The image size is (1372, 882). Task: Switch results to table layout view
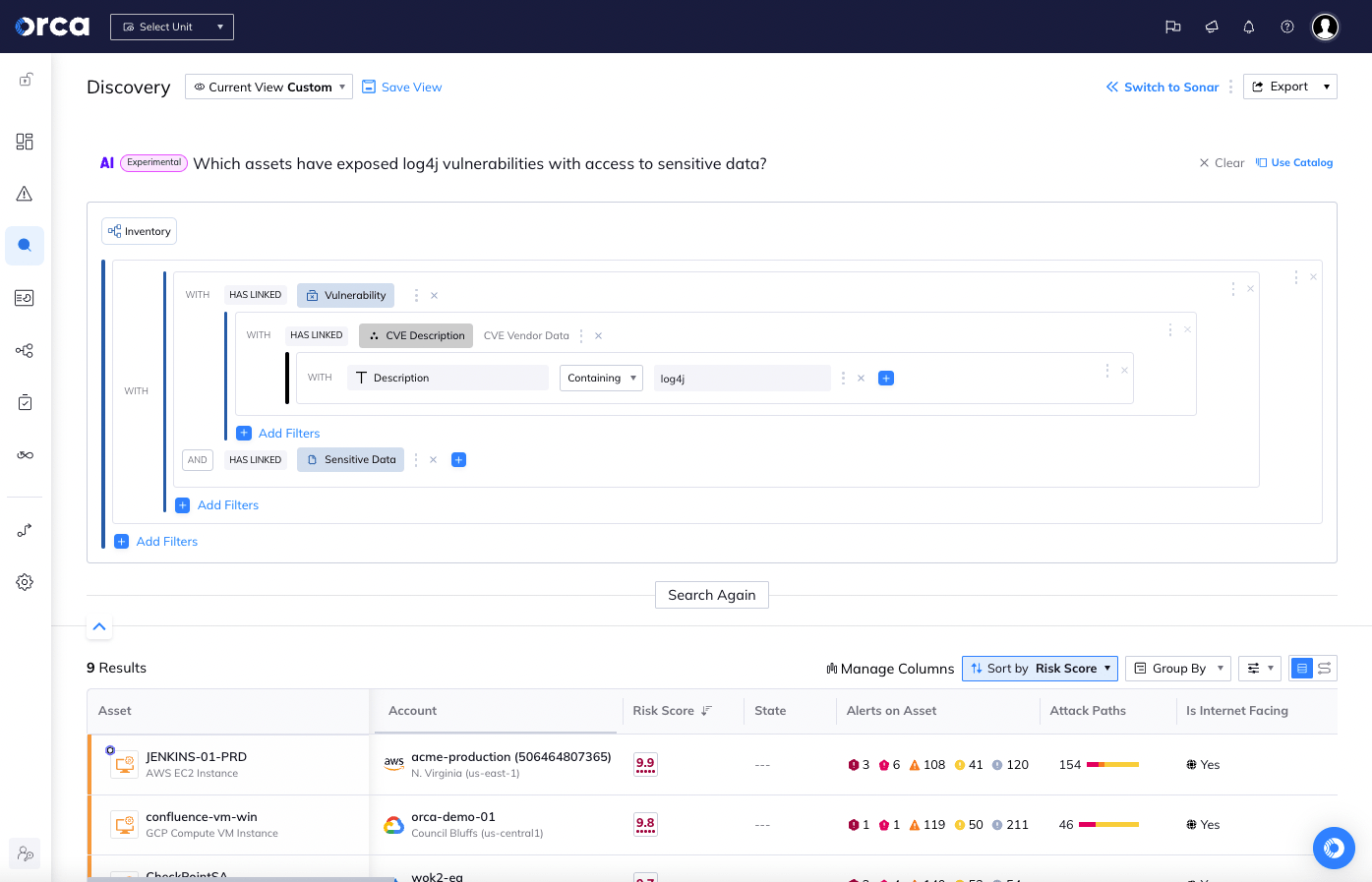pos(1300,668)
